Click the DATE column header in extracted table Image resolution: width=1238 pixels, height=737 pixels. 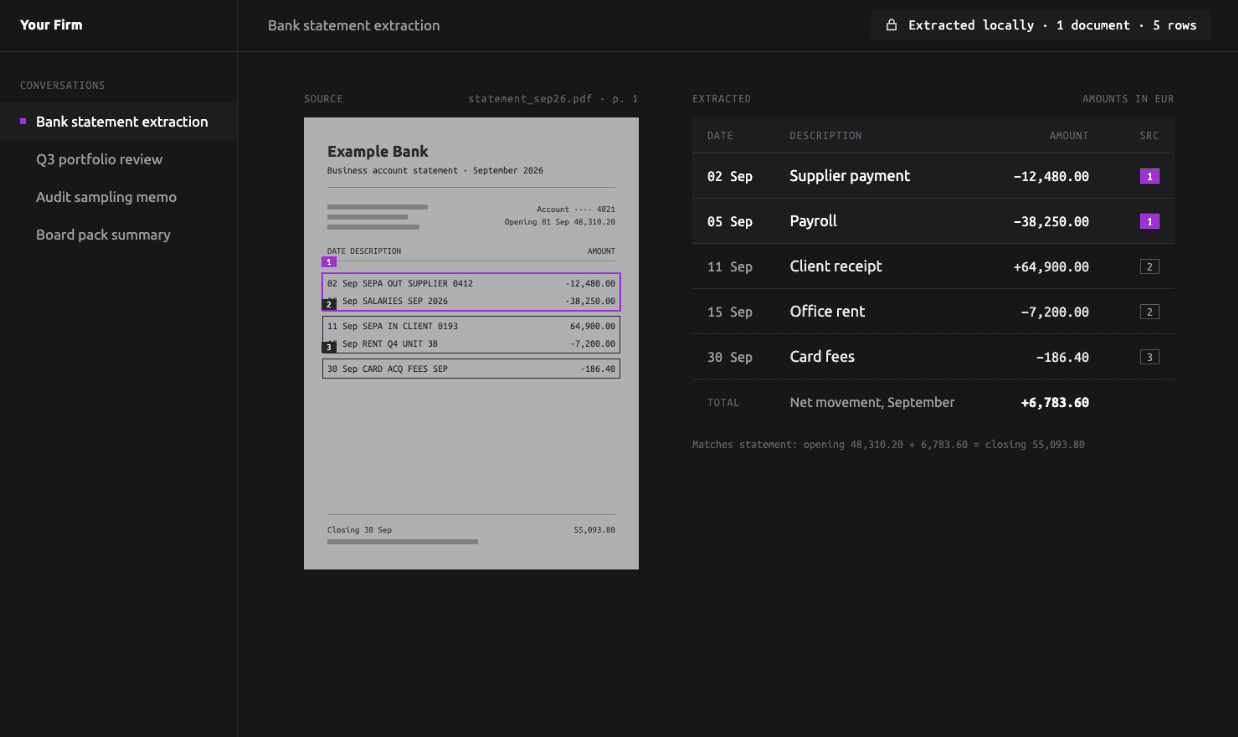click(x=720, y=136)
